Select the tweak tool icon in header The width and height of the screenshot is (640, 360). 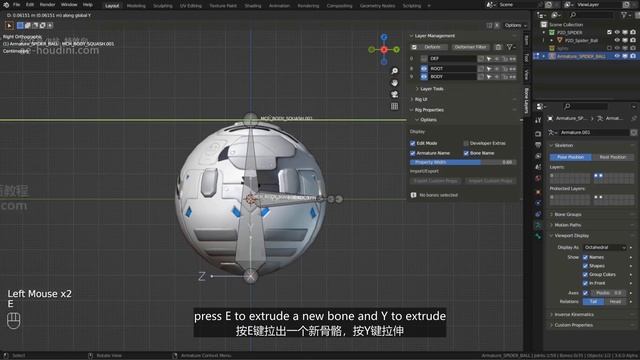click(x=9, y=25)
